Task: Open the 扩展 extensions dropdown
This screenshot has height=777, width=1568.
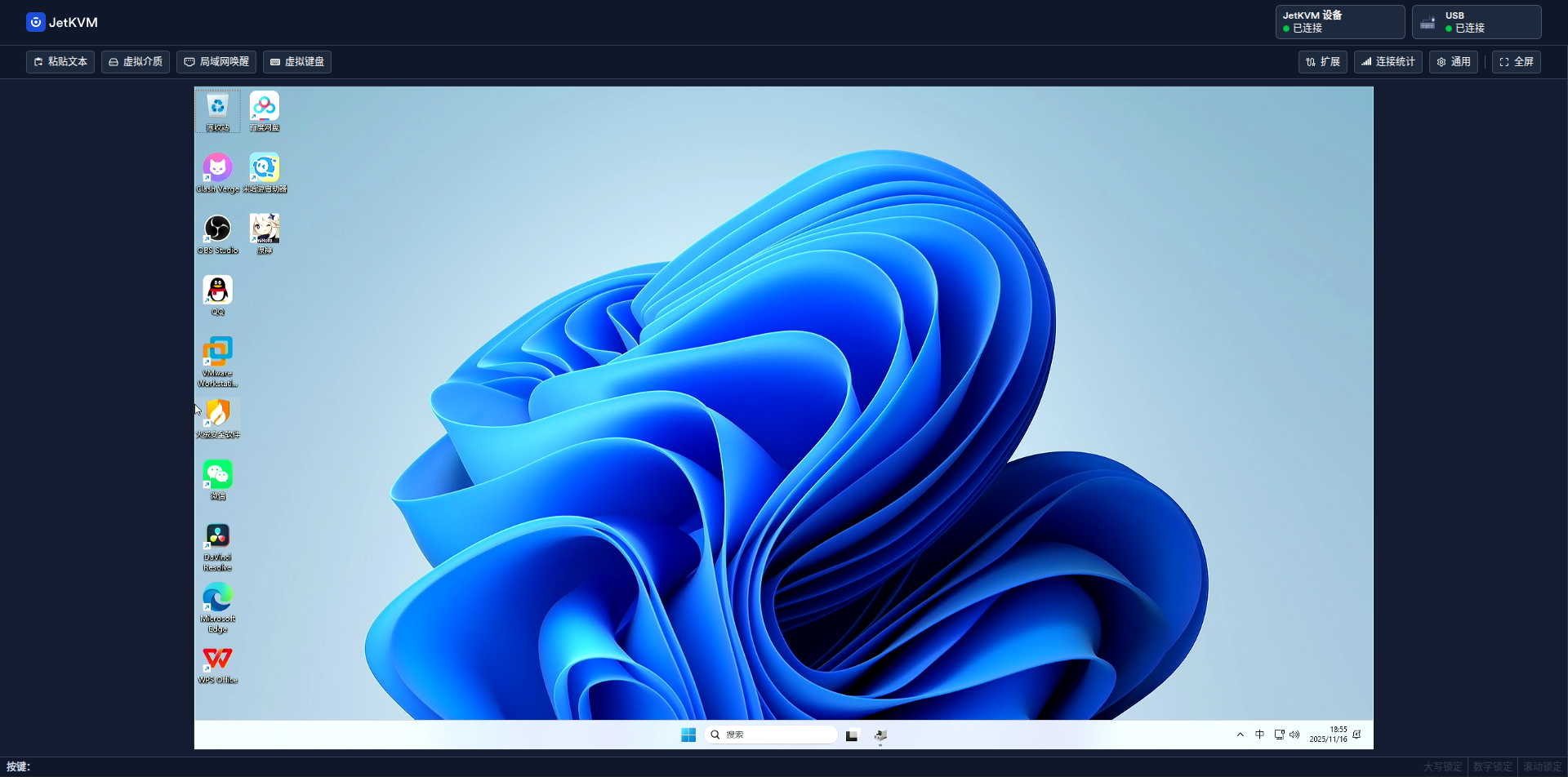Action: [1322, 62]
